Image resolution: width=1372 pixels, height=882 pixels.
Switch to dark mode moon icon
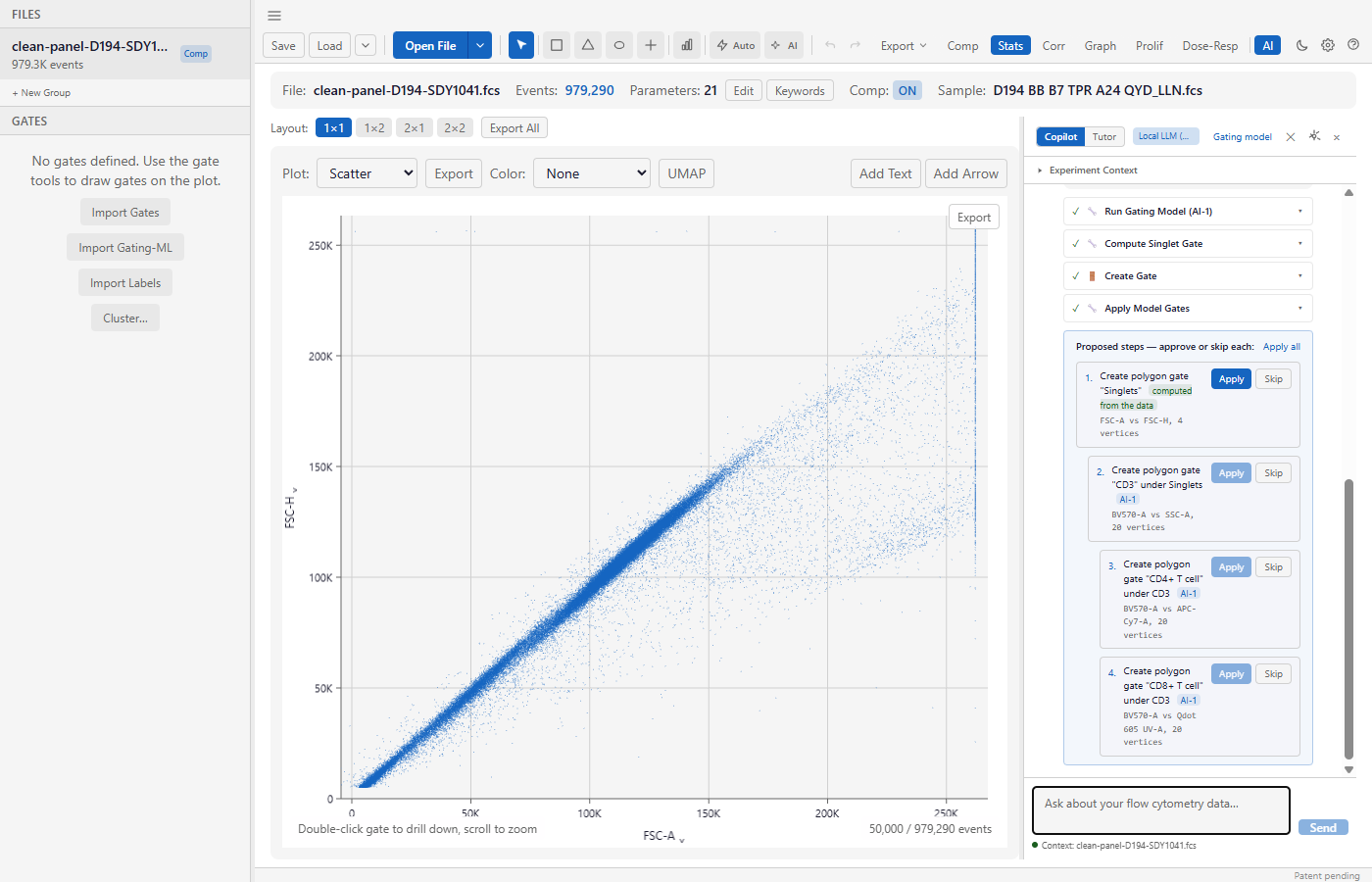(1302, 45)
